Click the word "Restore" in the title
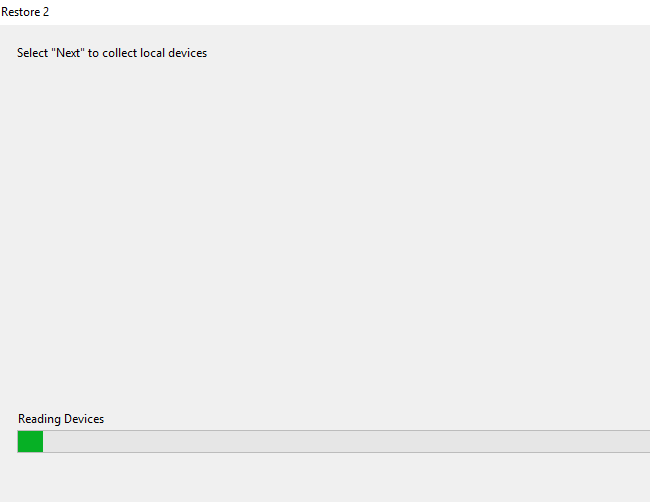 coord(20,12)
